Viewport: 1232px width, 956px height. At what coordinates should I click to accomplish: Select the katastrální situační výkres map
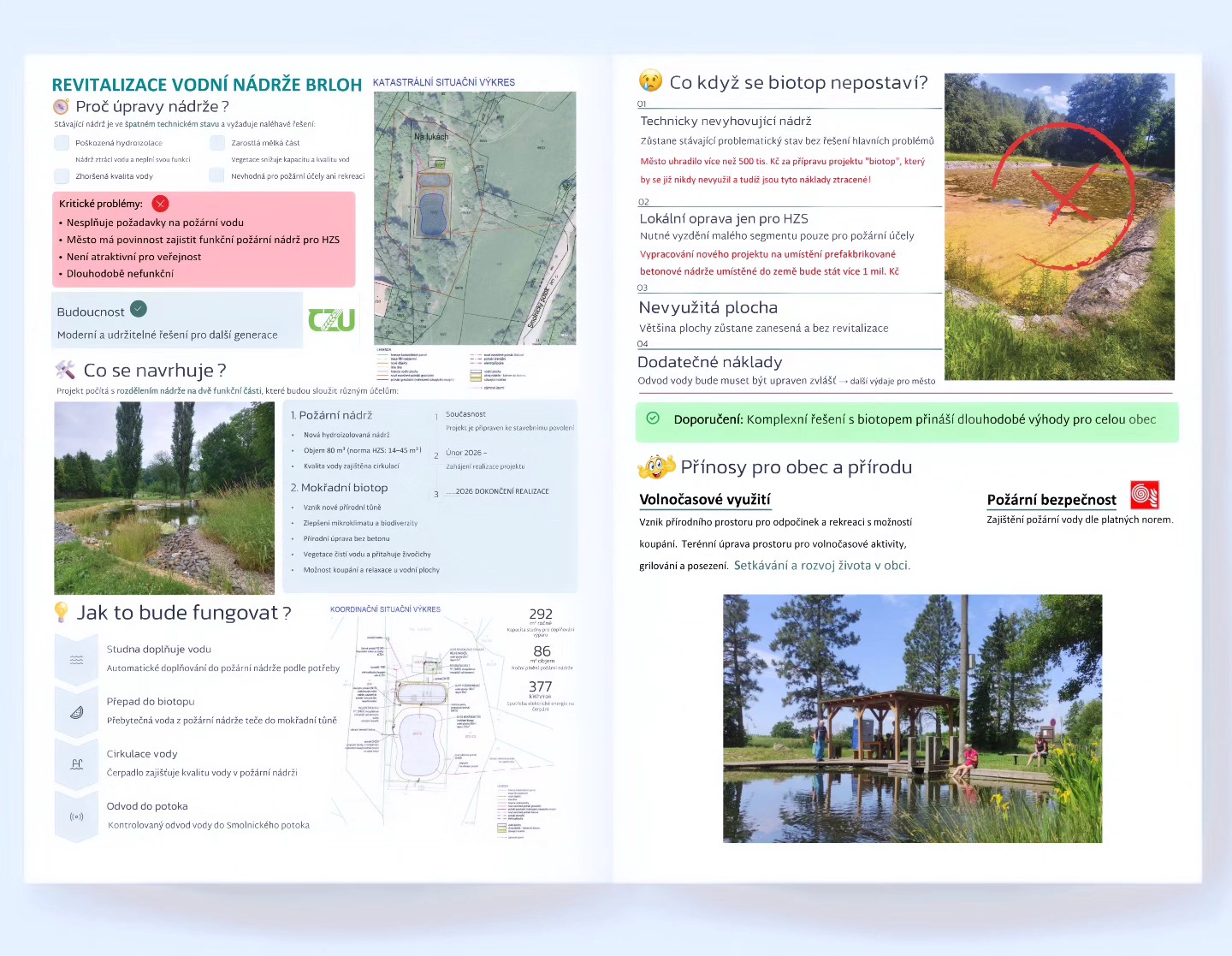pyautogui.click(x=475, y=218)
